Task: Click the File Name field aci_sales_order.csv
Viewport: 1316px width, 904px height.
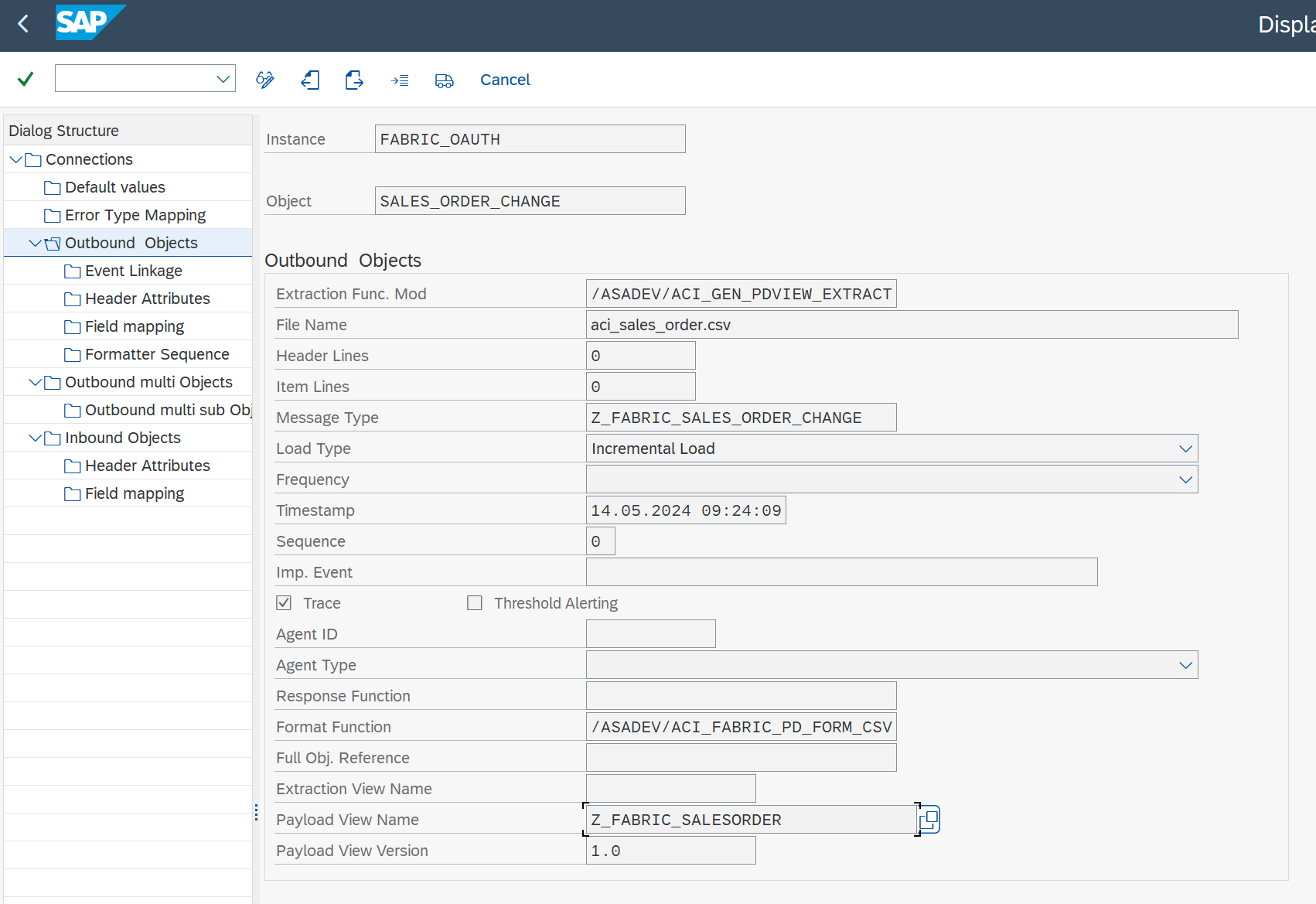Action: [912, 325]
